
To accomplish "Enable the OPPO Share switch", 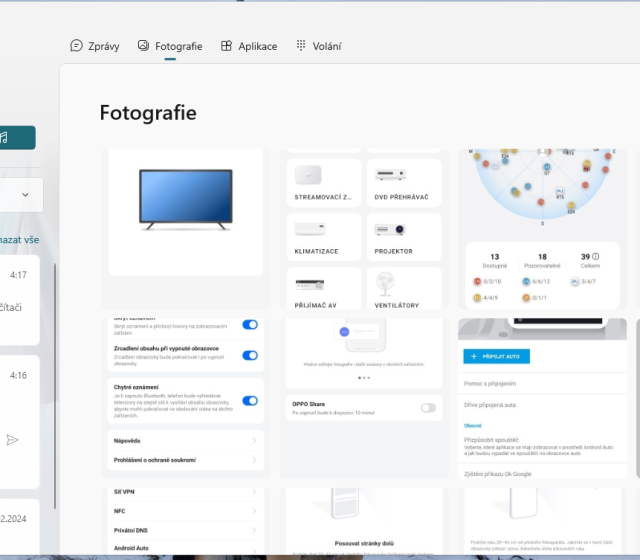I will [x=429, y=408].
